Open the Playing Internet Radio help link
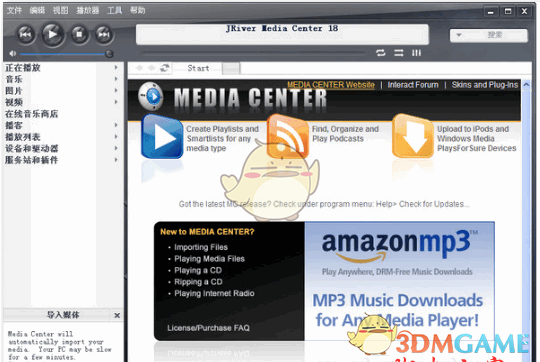Viewport: 540px width, 362px height. [x=214, y=293]
